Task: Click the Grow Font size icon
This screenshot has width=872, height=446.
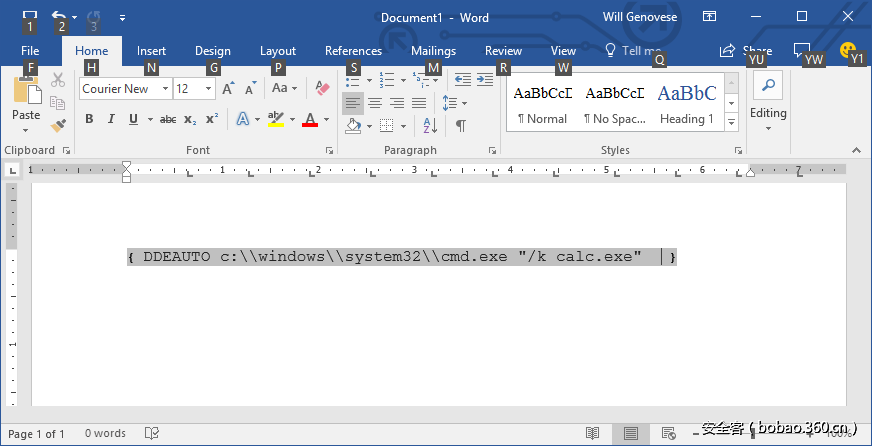Action: (x=228, y=89)
